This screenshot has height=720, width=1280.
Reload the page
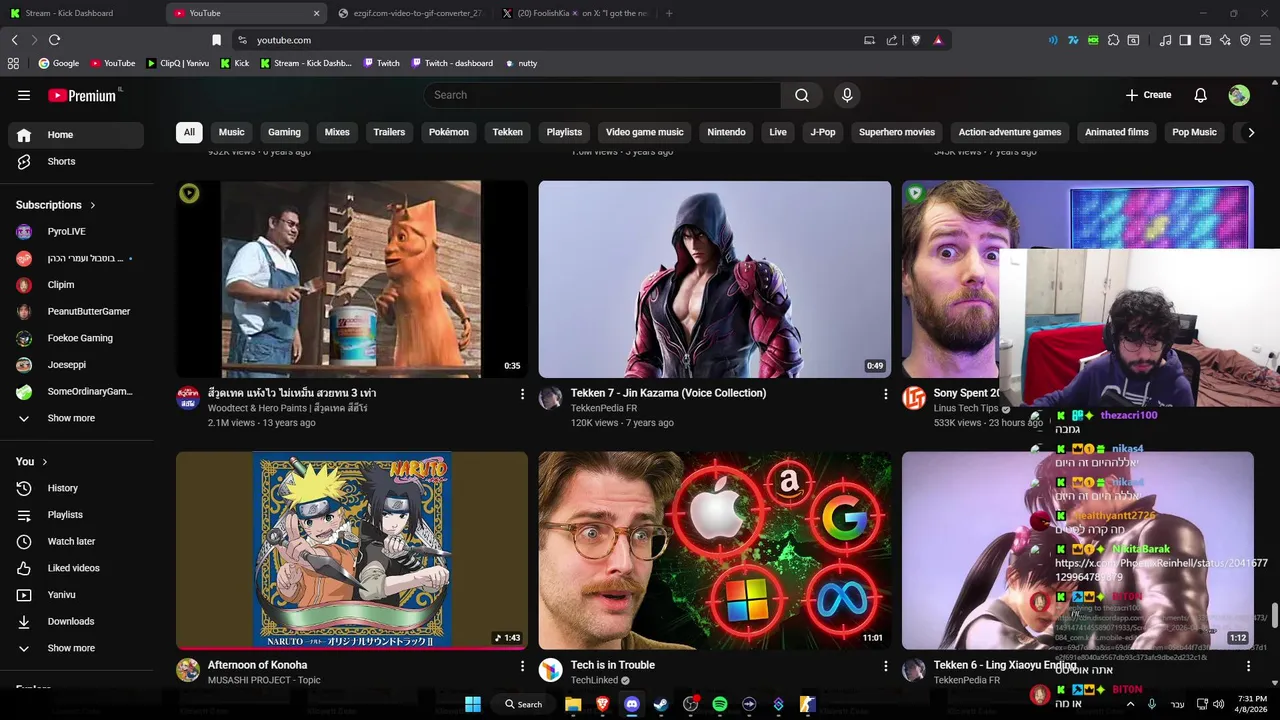pyautogui.click(x=54, y=40)
